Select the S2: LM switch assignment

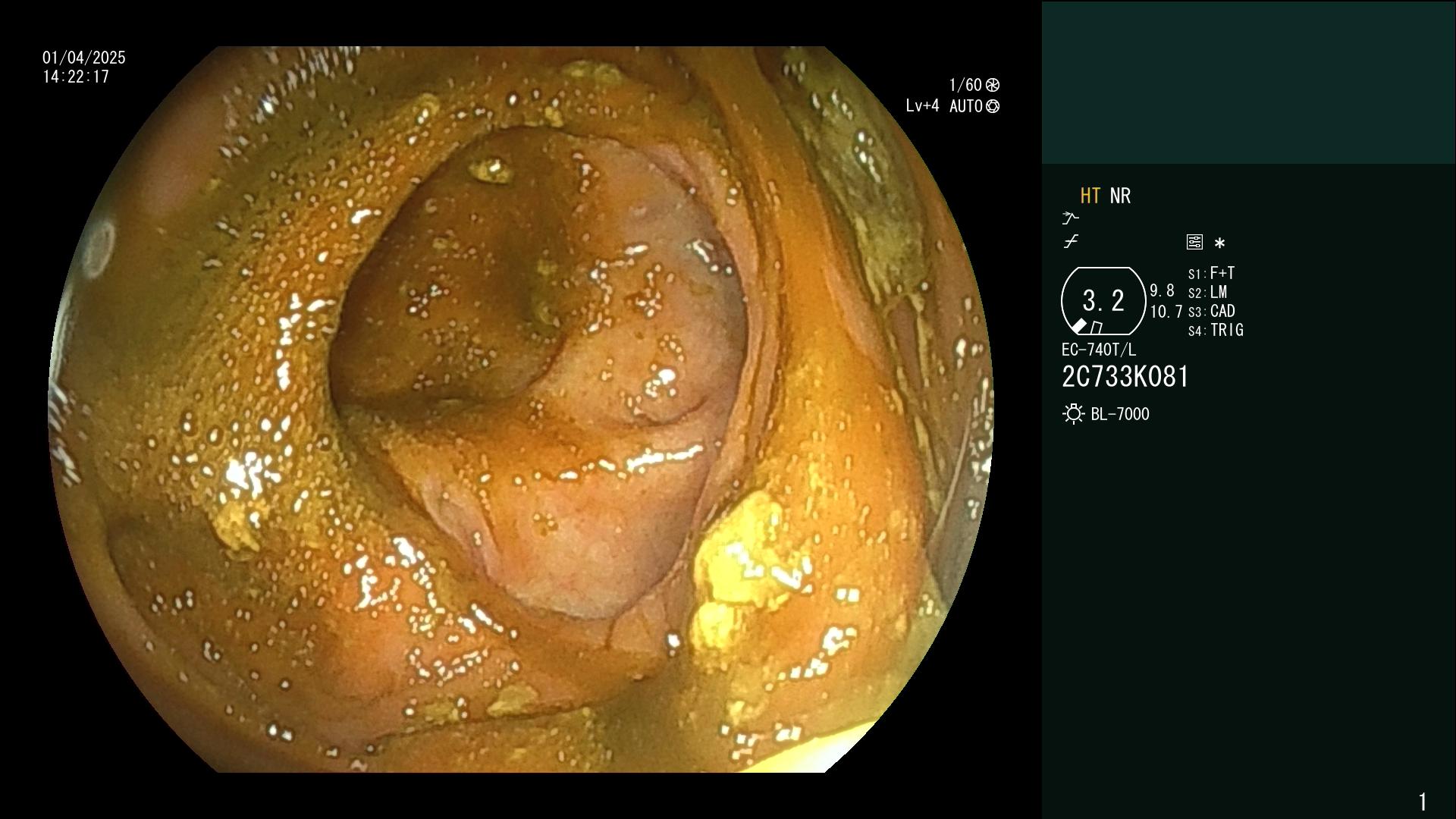(x=1207, y=292)
